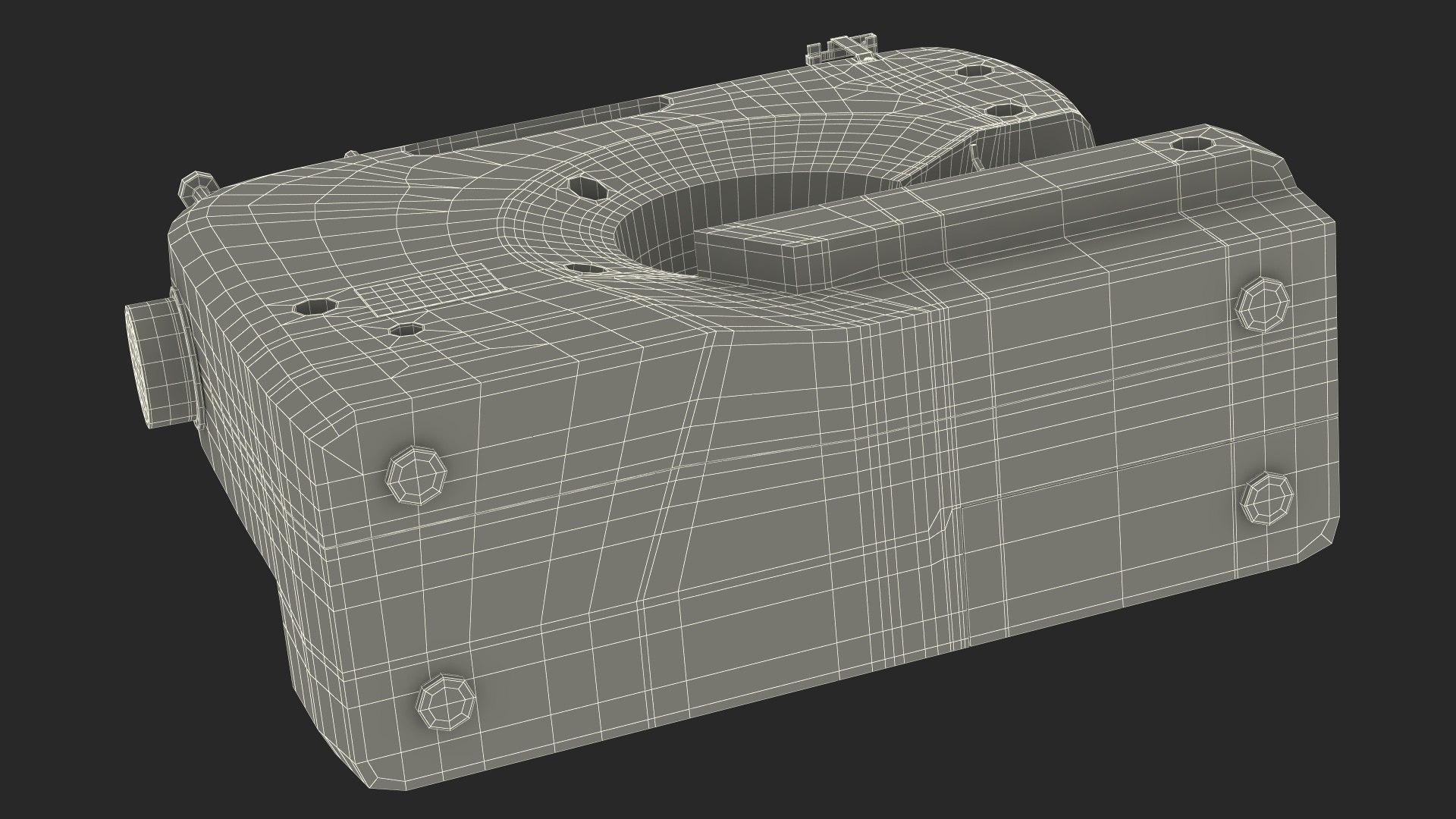Click the octagonal bolt at upper right side

pos(1262,304)
